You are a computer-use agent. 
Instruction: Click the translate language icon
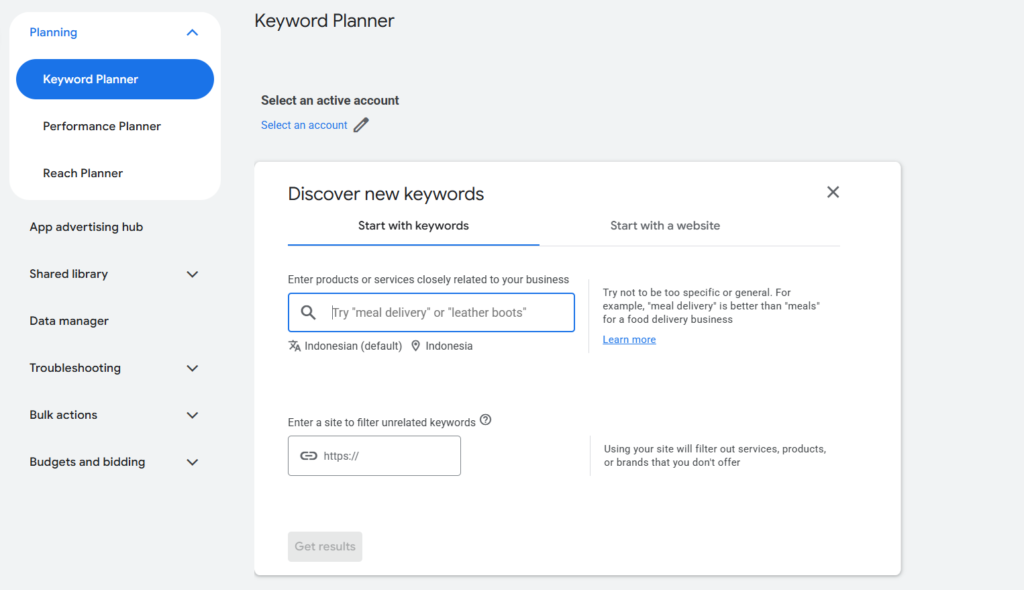295,346
